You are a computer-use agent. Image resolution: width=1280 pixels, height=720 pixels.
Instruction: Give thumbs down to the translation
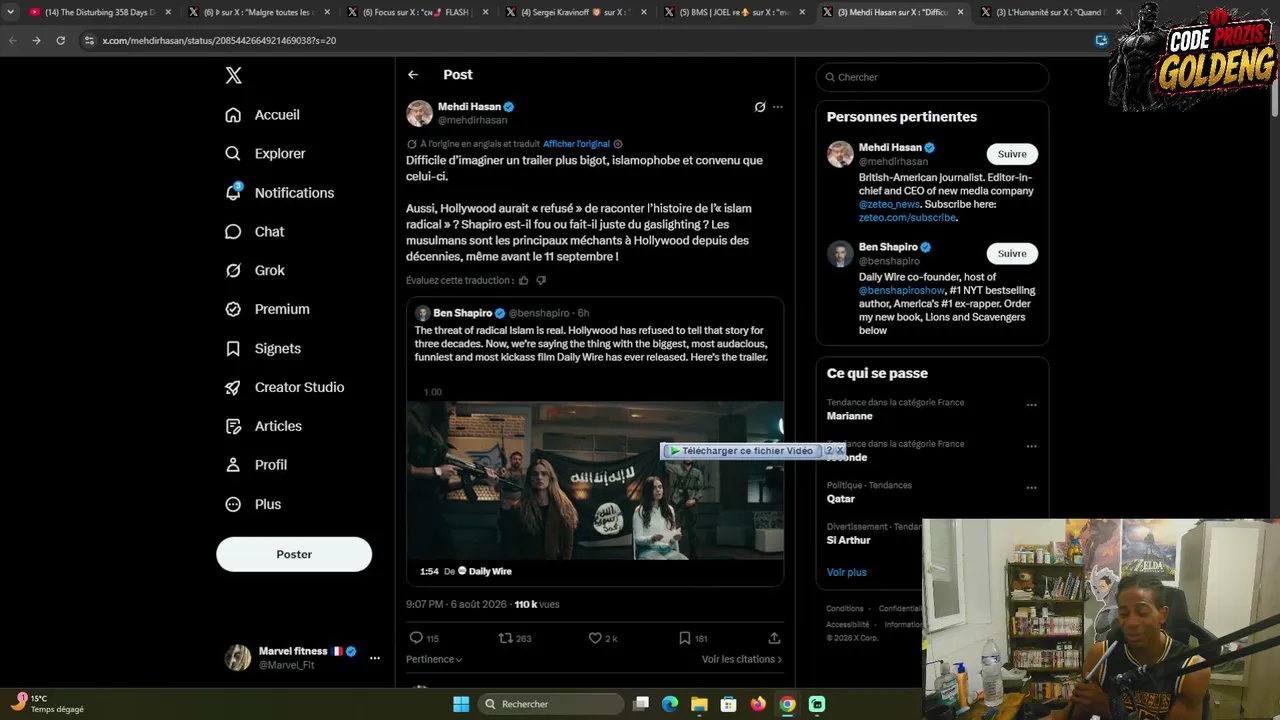pyautogui.click(x=541, y=281)
